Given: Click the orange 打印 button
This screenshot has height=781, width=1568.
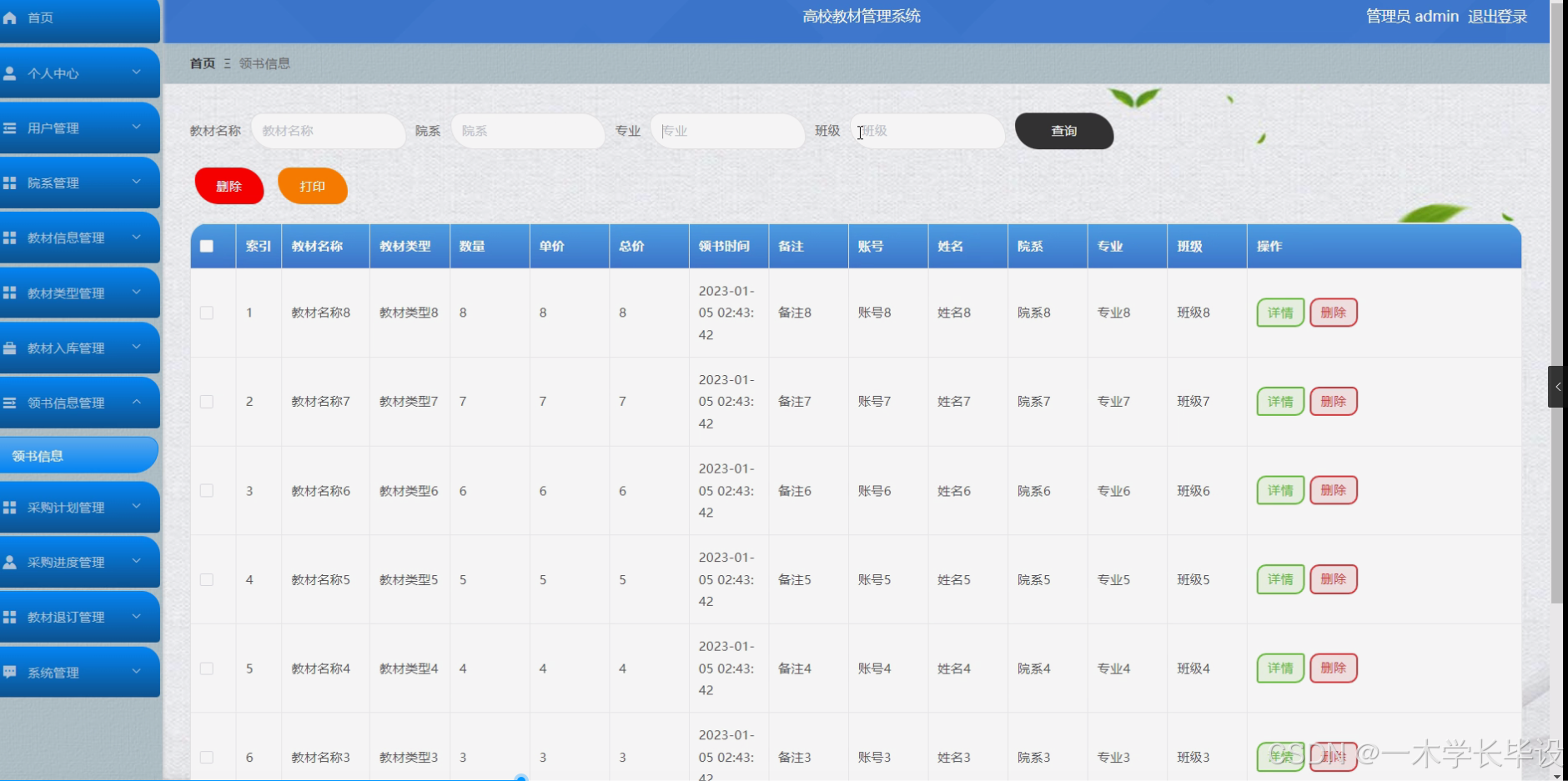Looking at the screenshot, I should click(313, 186).
